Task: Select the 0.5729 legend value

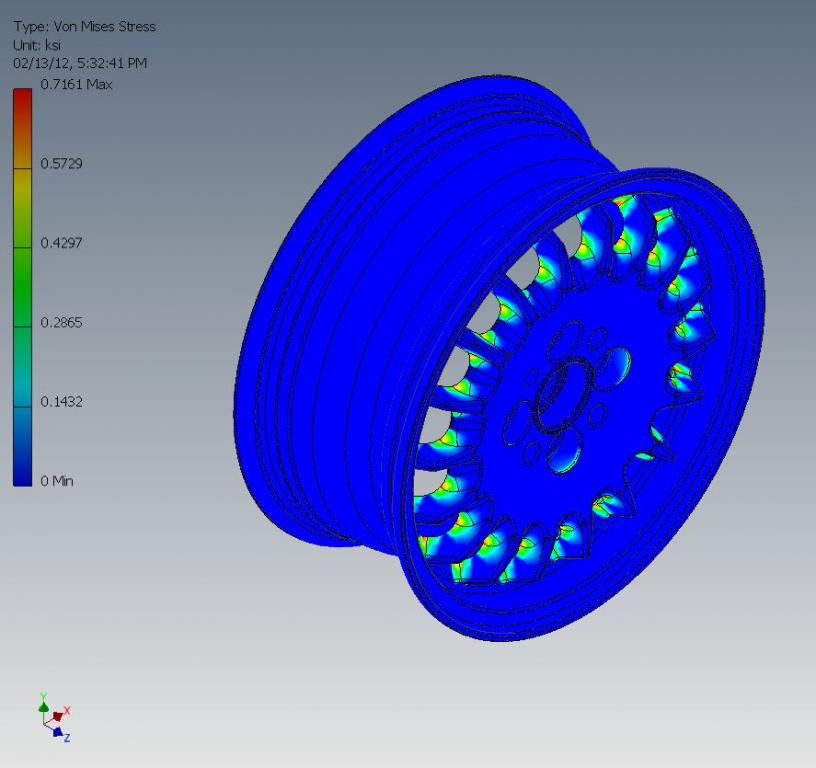Action: pos(61,163)
